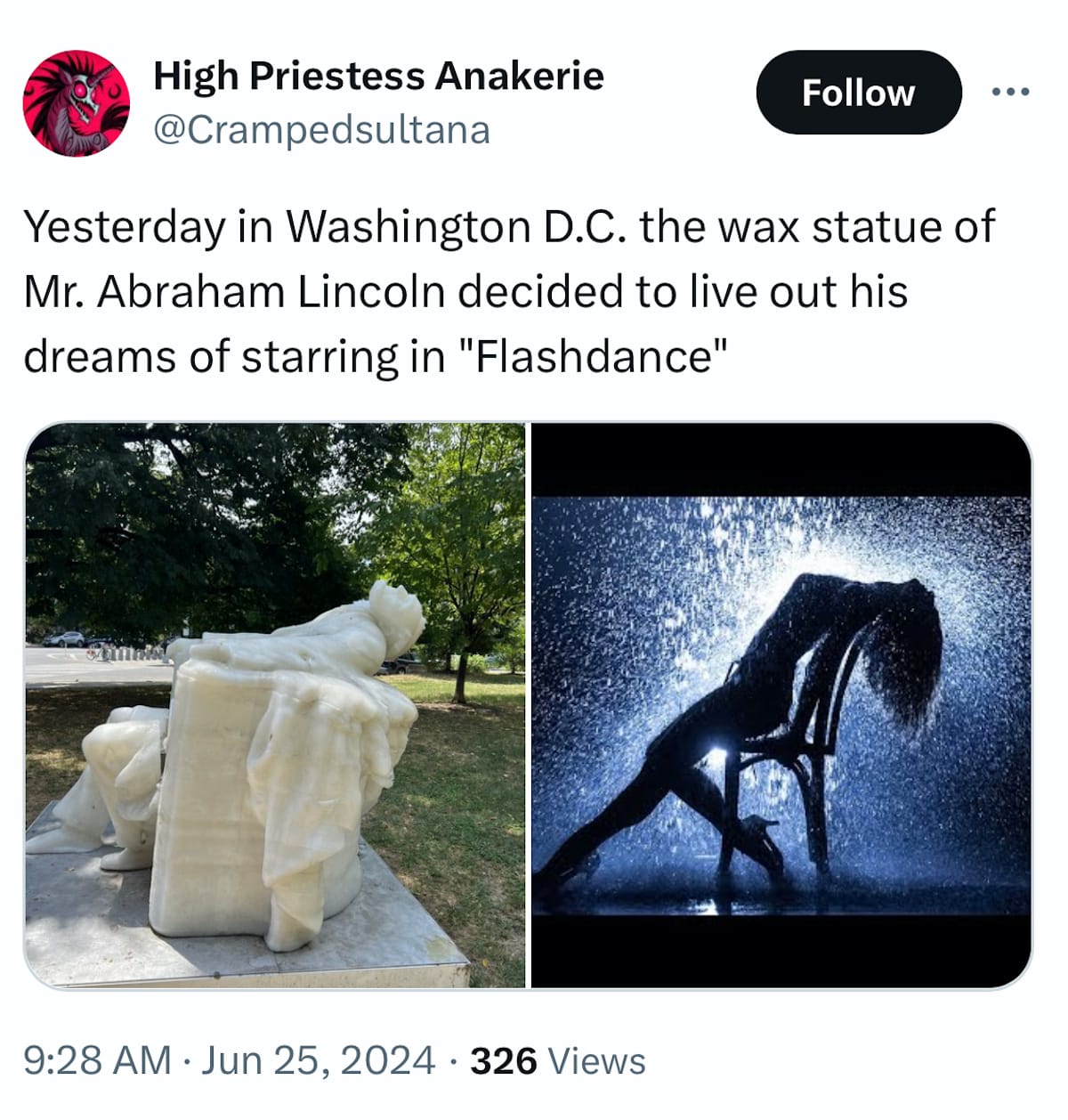This screenshot has width=1068, height=1120.
Task: Open High Priestess Anakerie's profile name
Action: pos(378,76)
